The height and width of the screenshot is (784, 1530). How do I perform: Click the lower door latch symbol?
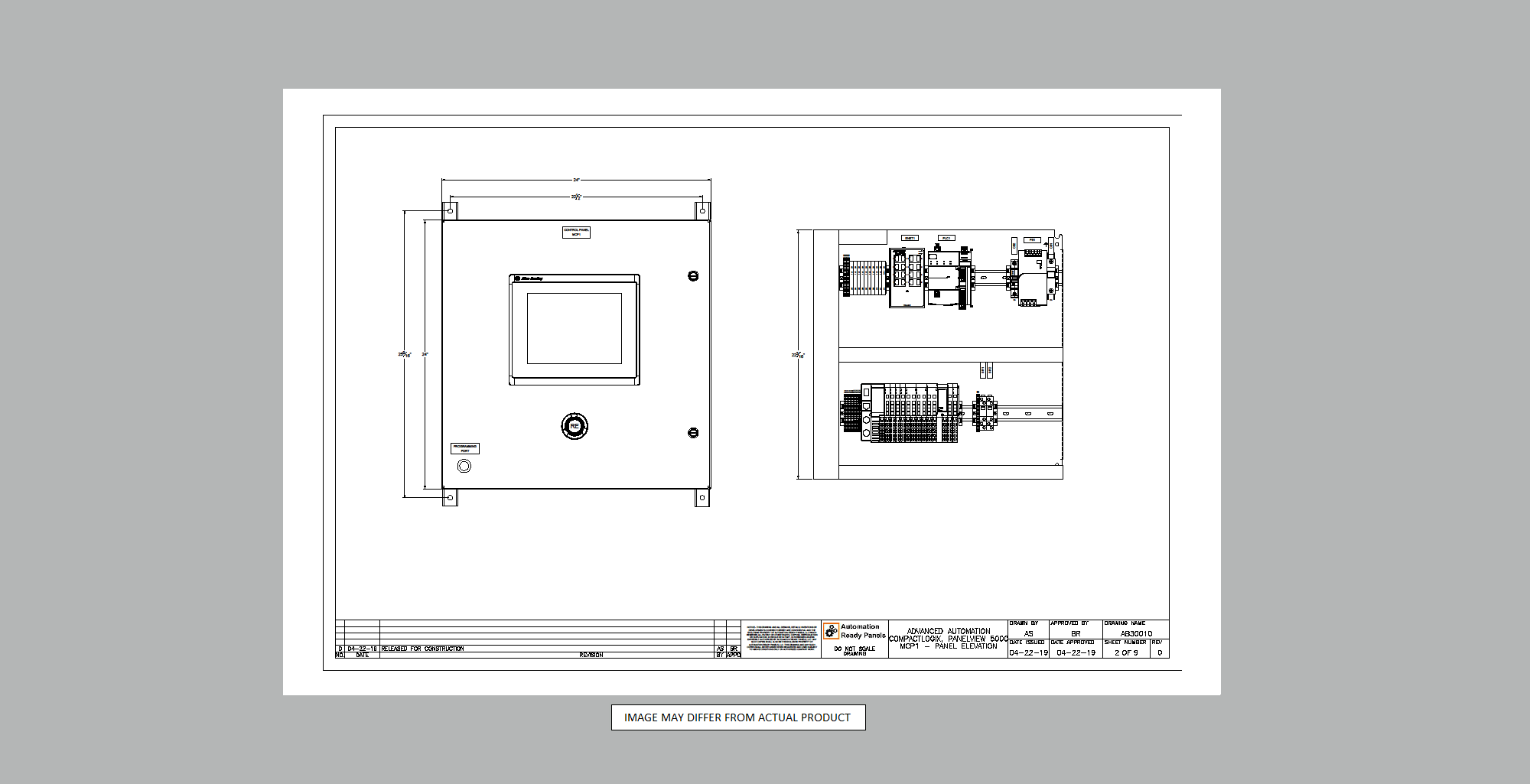693,433
